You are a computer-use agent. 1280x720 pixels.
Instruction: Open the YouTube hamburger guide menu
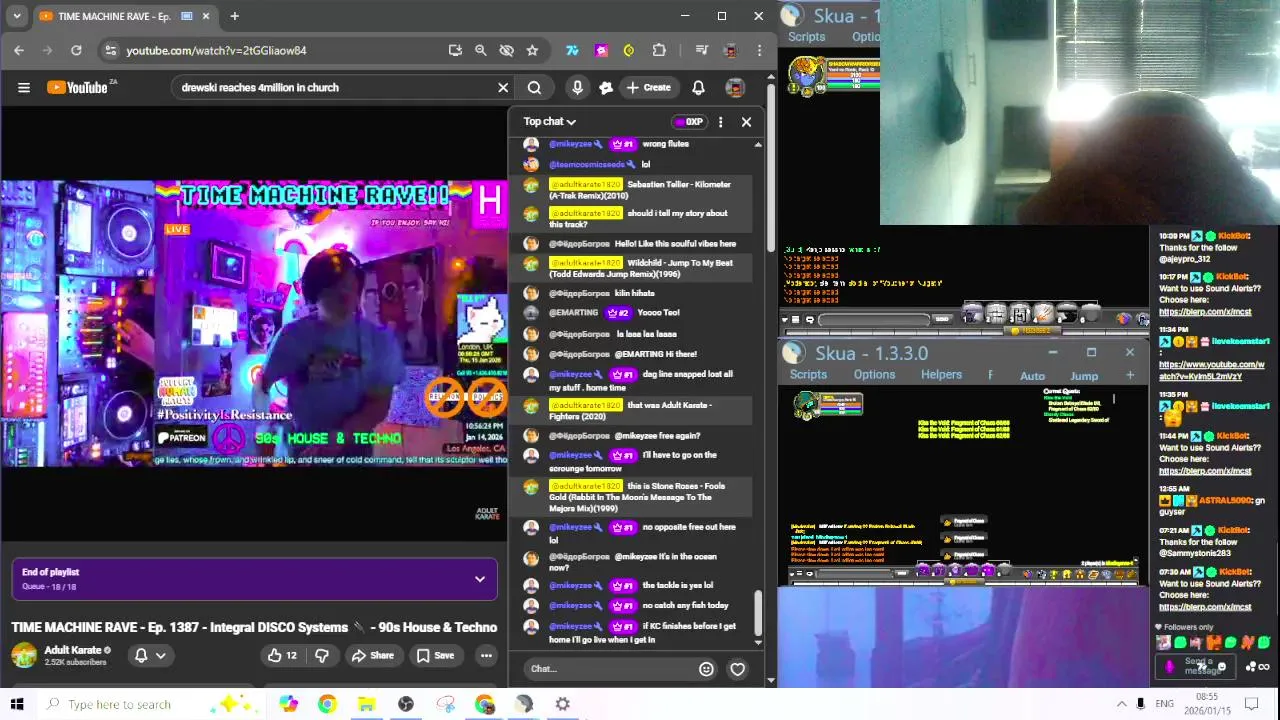[24, 87]
